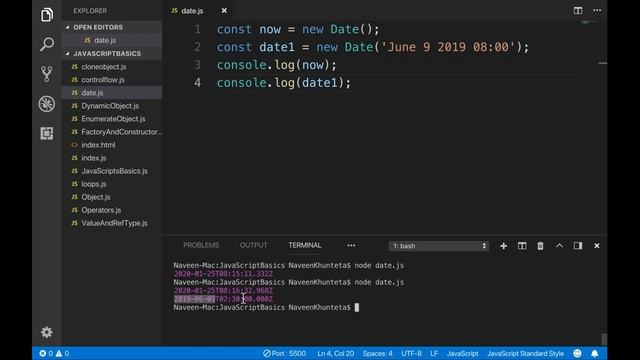Close the terminal panel
Image resolution: width=640 pixels, height=360 pixels.
[596, 246]
